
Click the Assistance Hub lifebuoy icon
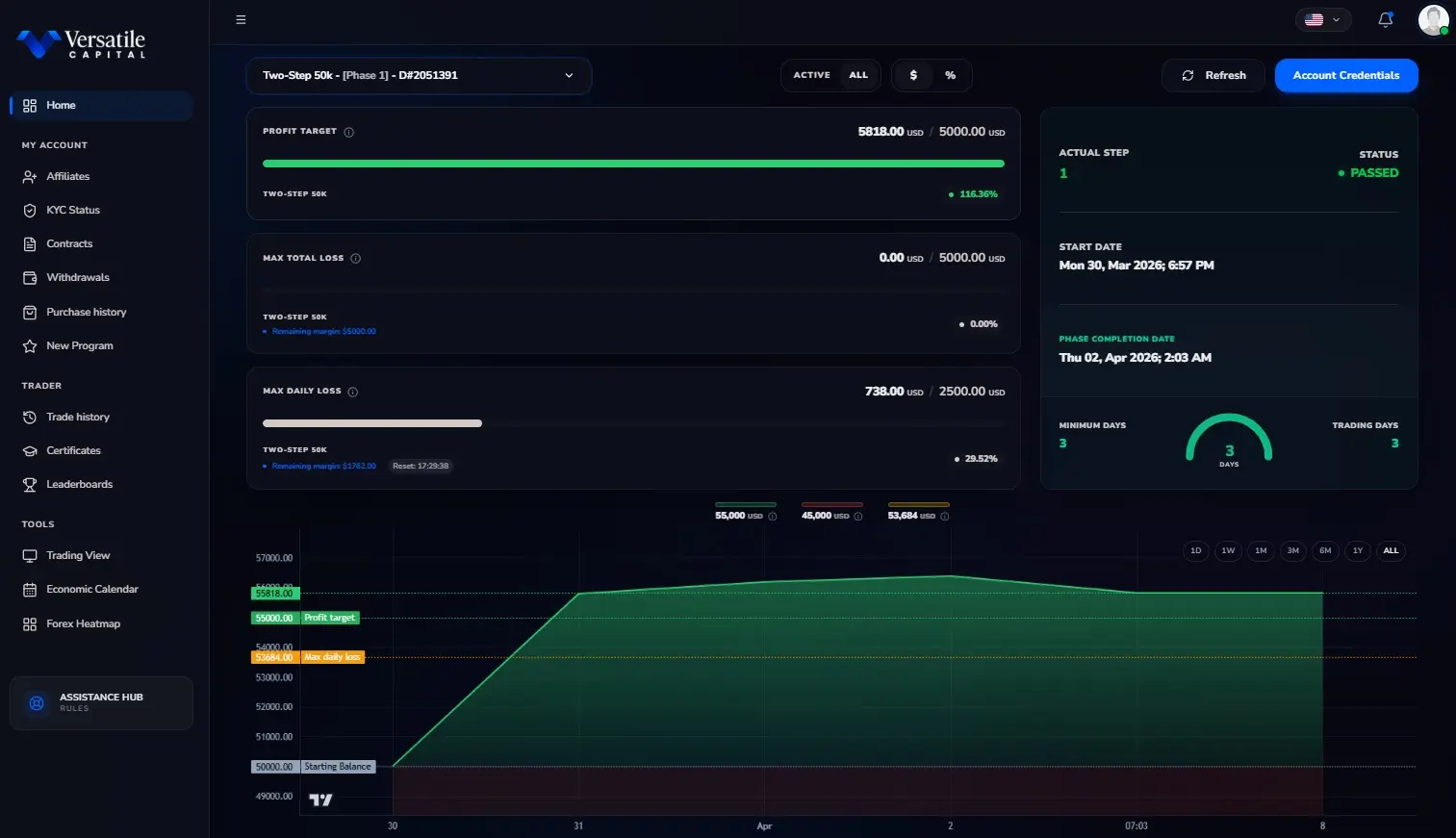[37, 703]
